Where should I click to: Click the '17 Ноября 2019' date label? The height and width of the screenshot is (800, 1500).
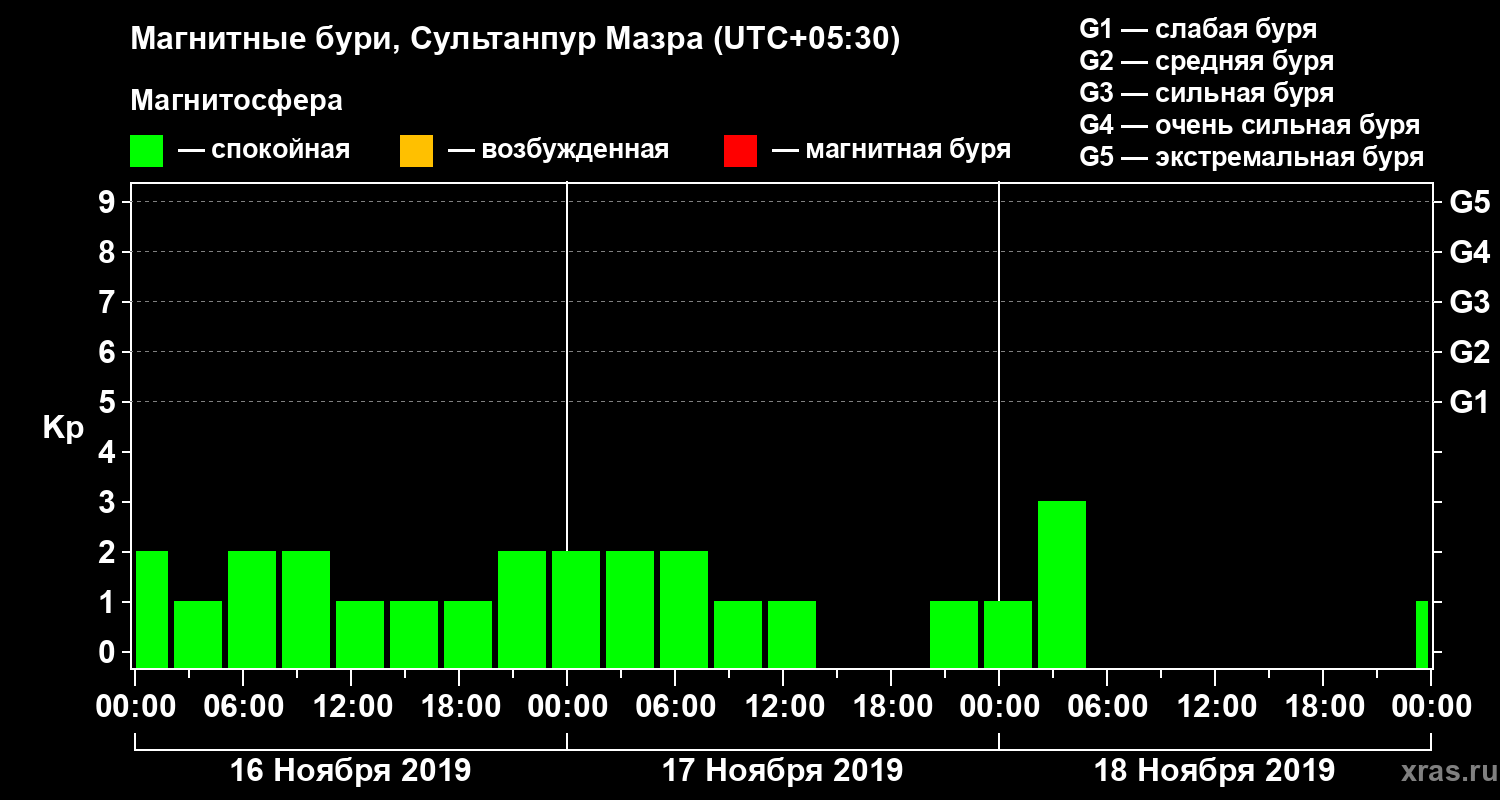[x=782, y=771]
